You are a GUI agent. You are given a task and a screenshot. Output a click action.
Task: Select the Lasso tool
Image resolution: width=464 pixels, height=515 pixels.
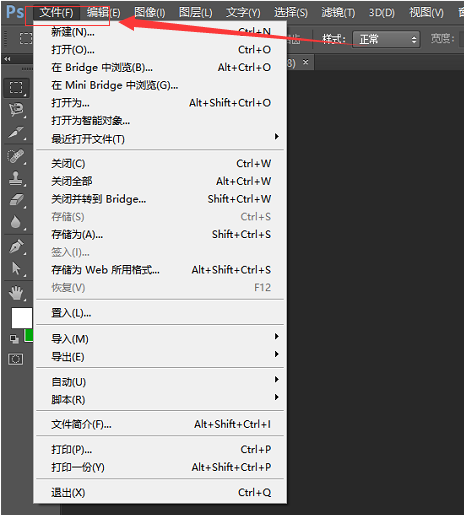point(16,109)
